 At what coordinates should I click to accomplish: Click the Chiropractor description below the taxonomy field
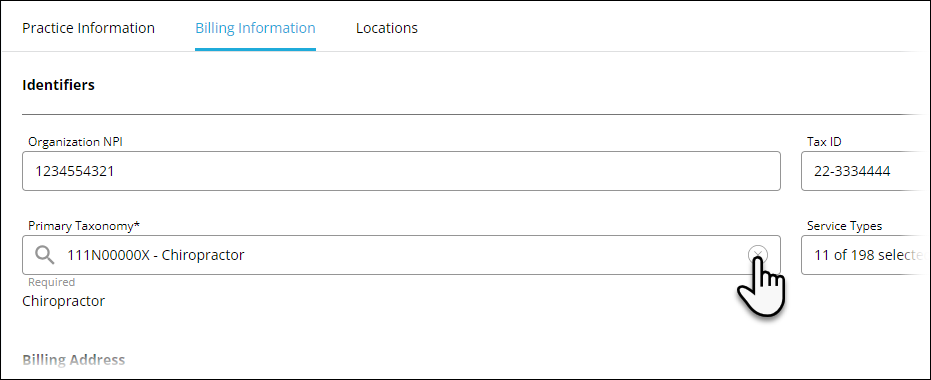pos(64,301)
